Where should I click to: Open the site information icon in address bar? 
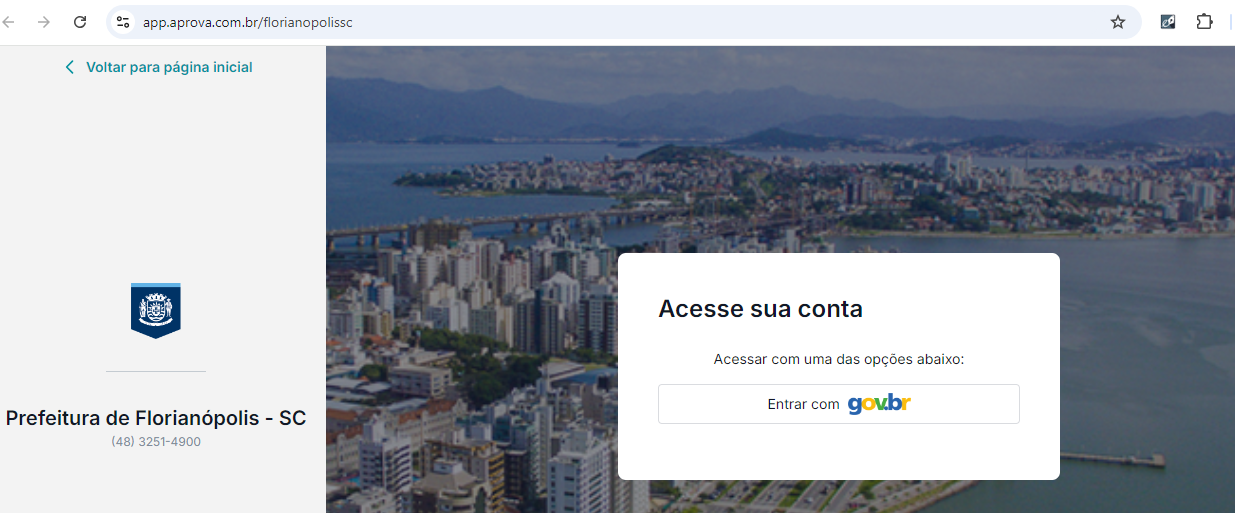coord(123,22)
